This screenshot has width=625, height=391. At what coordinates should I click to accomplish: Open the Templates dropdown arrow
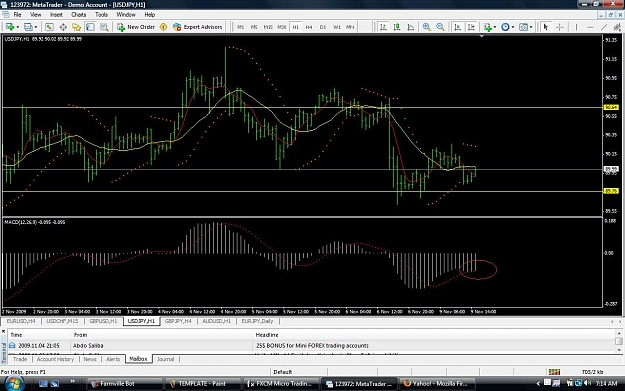531,27
